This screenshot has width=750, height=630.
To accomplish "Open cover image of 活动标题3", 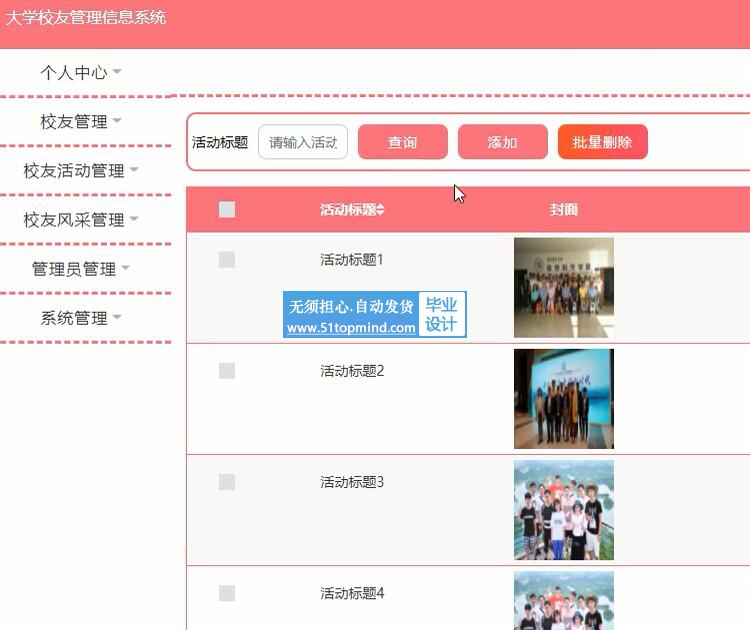I will click(x=564, y=510).
